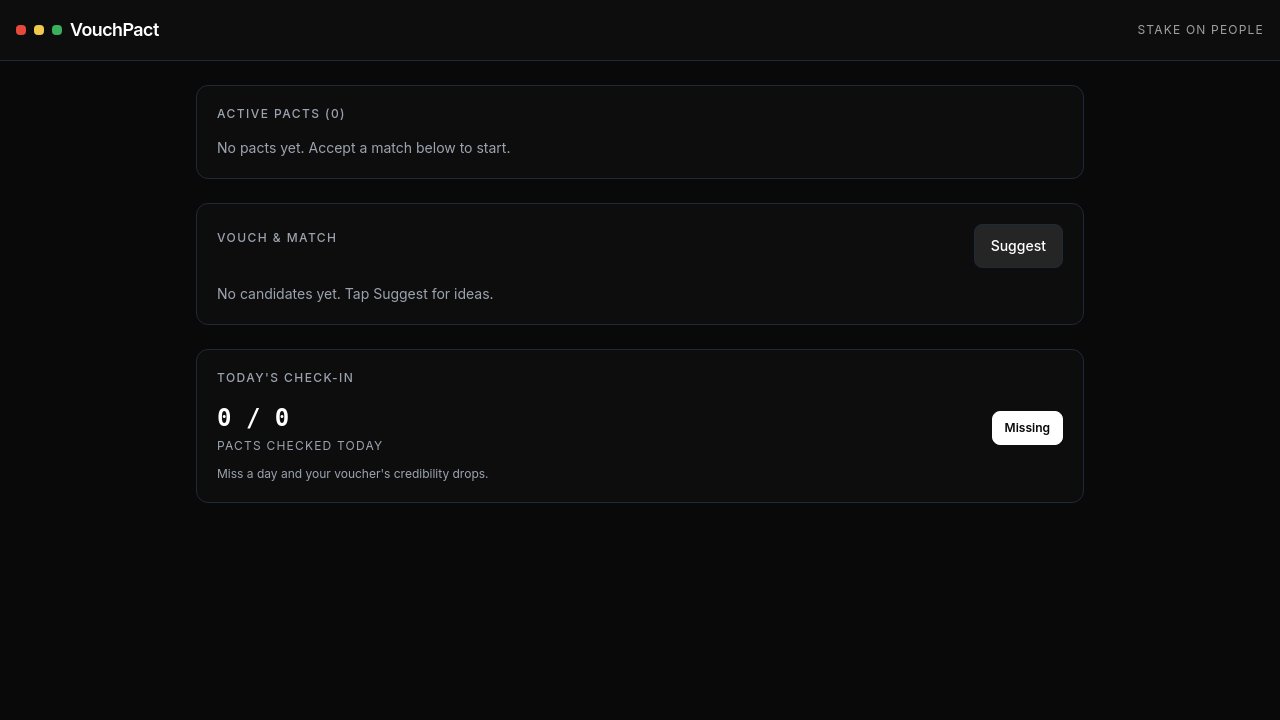This screenshot has height=720, width=1280.
Task: Click the yellow dot in the header
Action: (x=39, y=30)
